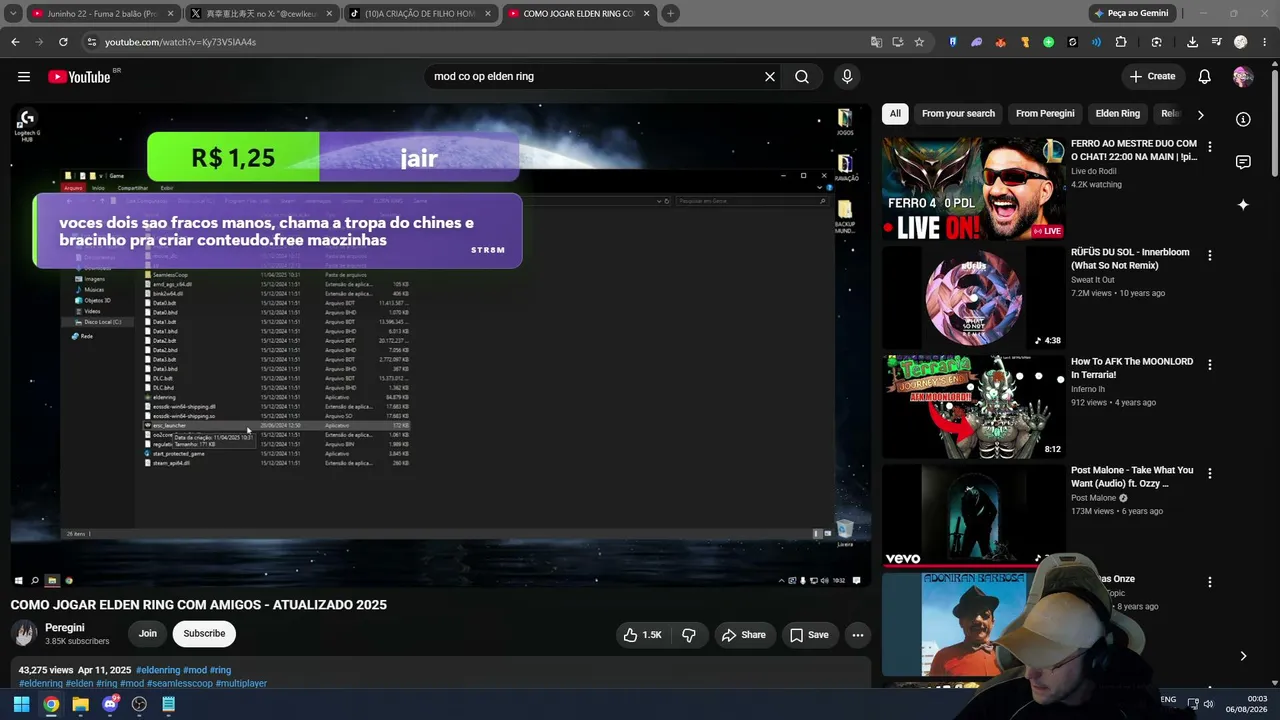The width and height of the screenshot is (1280, 720).
Task: Click the Join membership button
Action: tap(148, 633)
